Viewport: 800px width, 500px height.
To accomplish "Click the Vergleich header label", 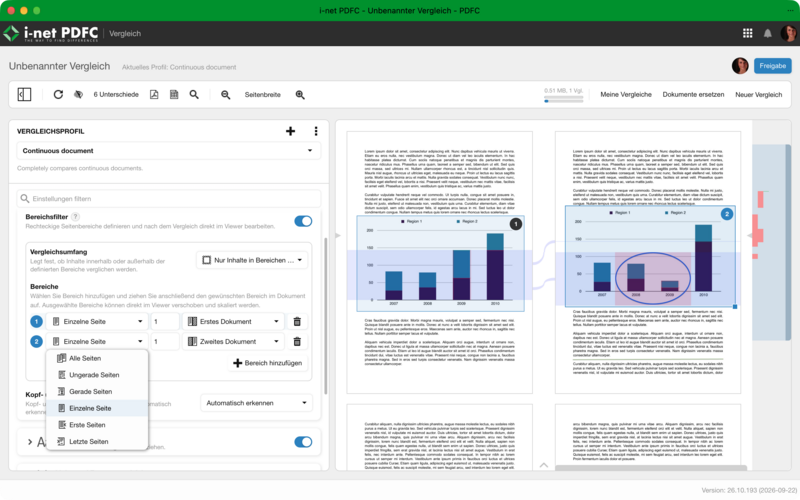I will click(124, 33).
